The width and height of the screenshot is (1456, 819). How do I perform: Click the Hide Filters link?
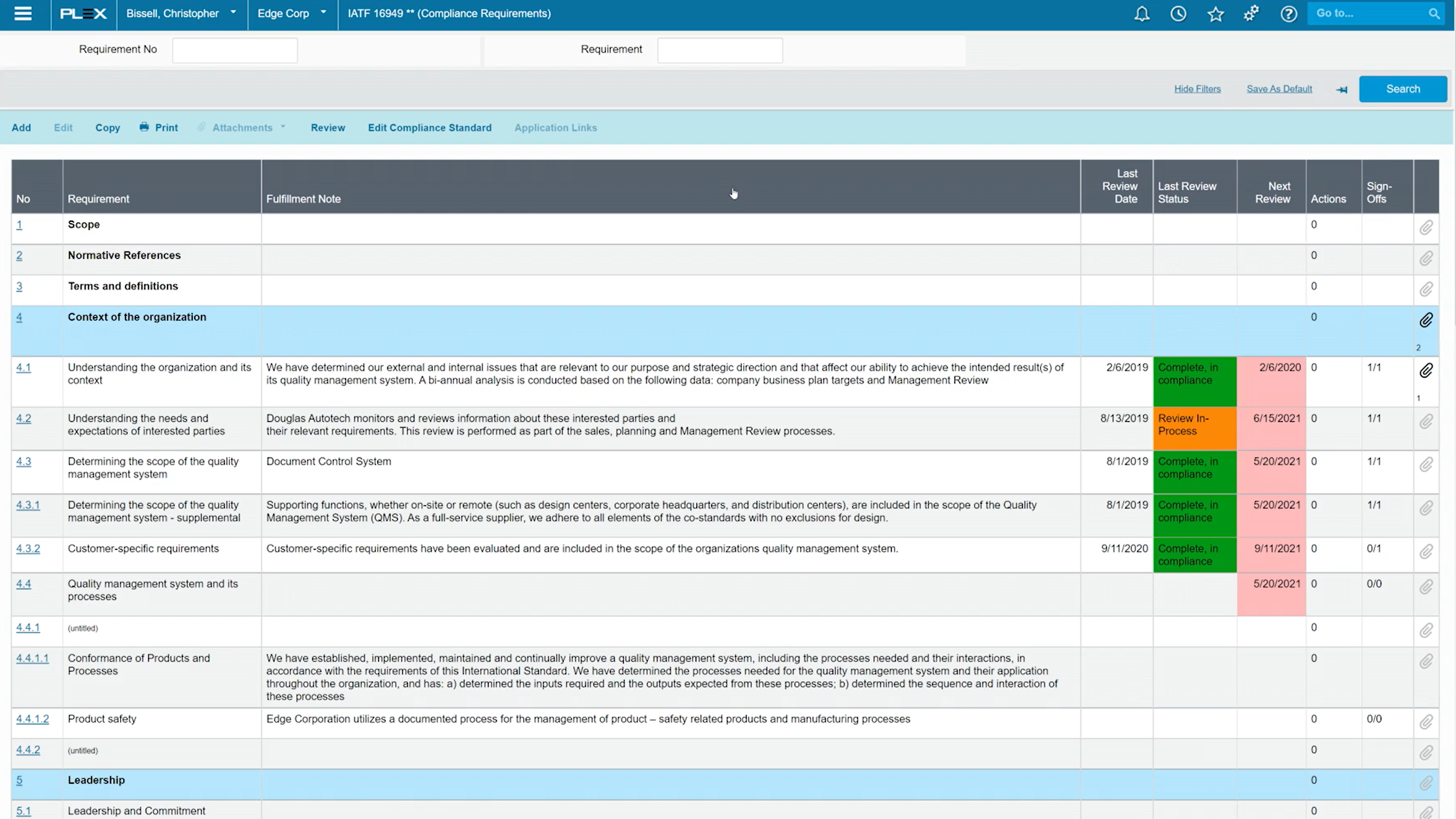(x=1197, y=89)
